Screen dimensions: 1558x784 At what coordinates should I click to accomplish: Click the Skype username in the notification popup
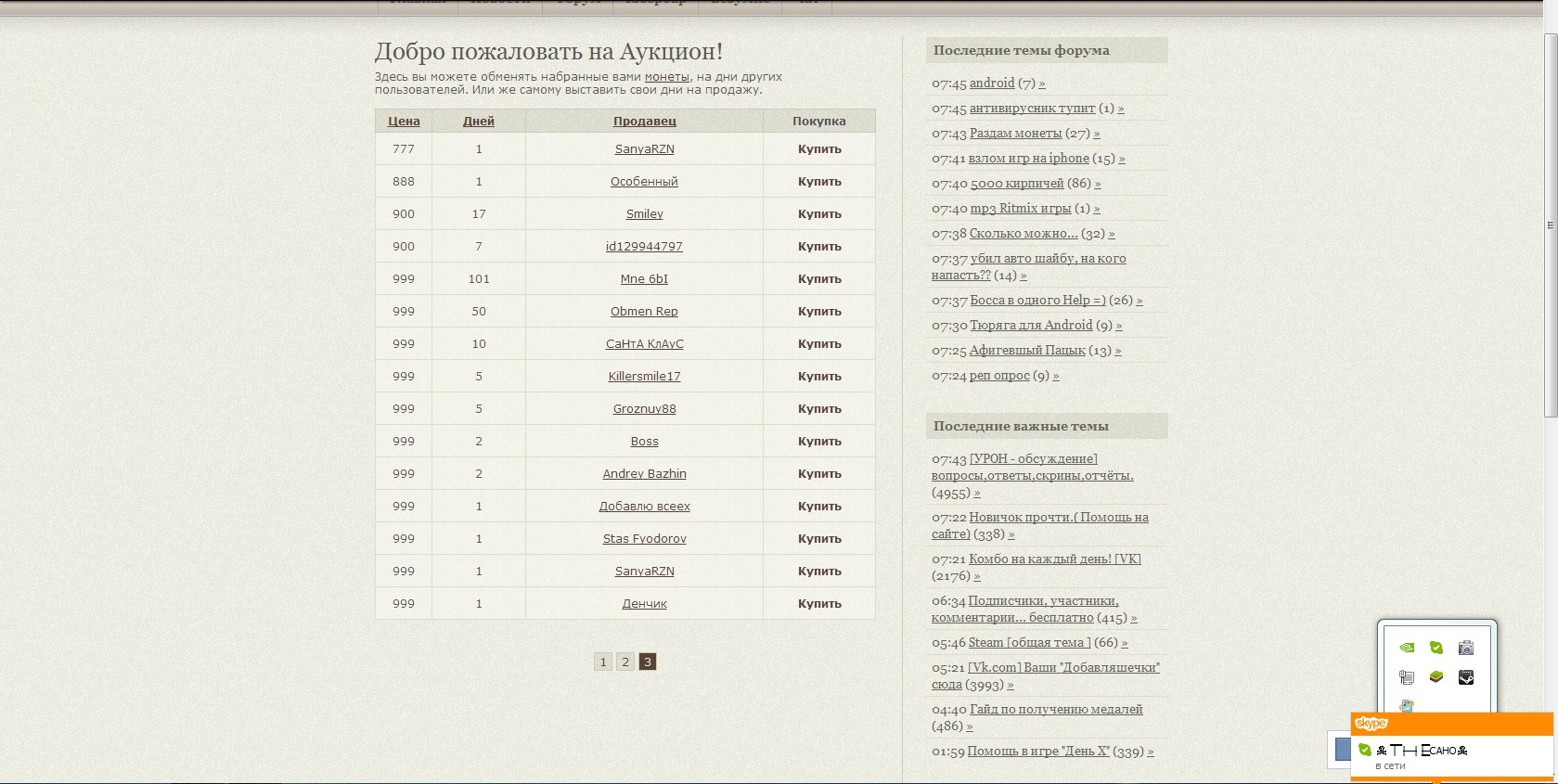[x=1422, y=750]
